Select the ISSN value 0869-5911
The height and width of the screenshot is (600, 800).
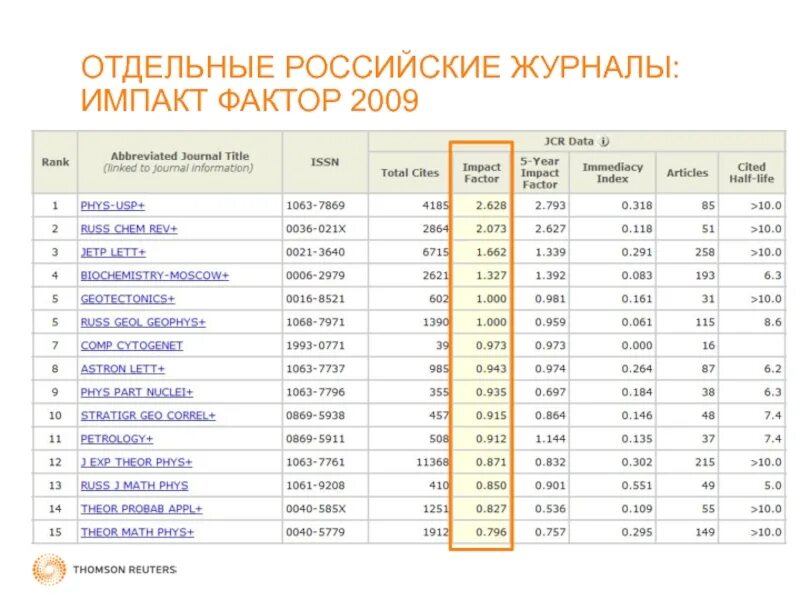point(315,439)
